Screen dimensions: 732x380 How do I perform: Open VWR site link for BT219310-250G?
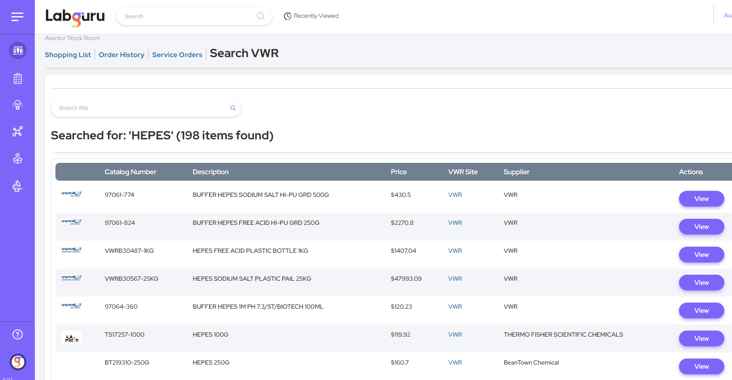[455, 362]
